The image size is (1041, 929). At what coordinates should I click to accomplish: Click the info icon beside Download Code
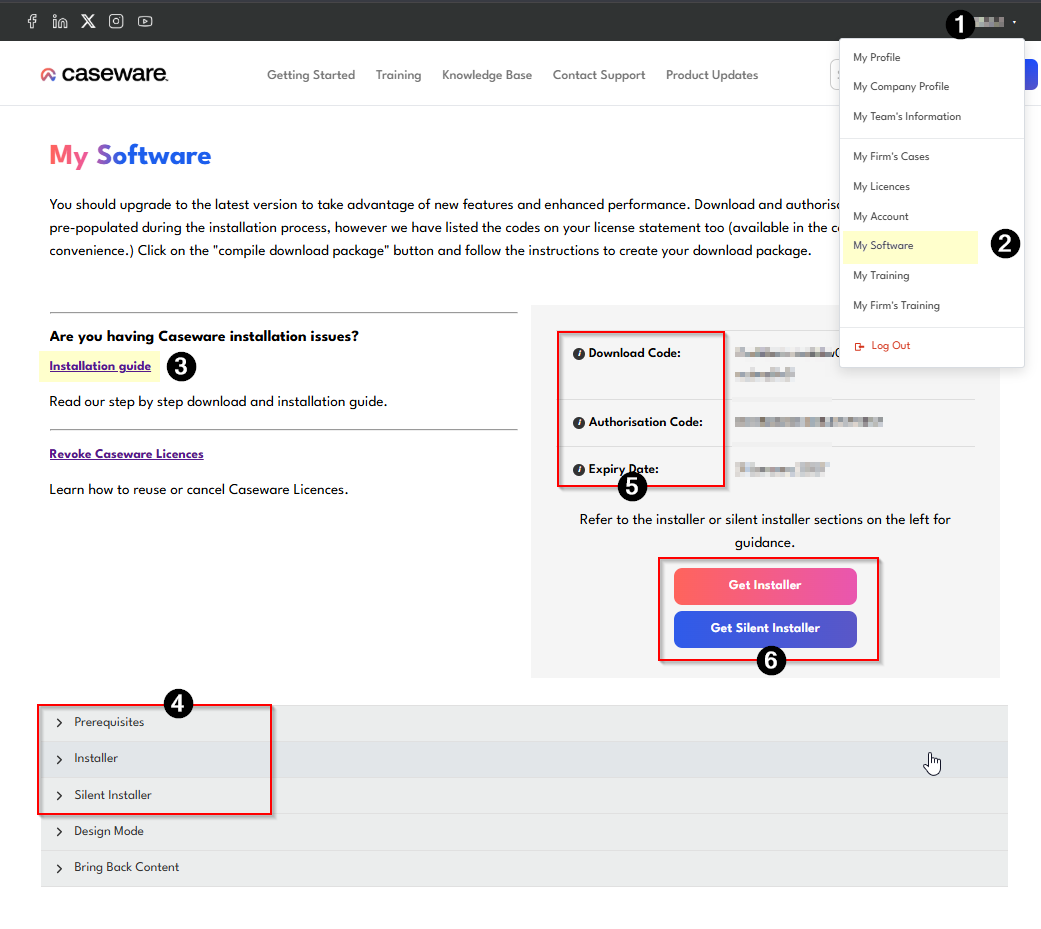[578, 354]
